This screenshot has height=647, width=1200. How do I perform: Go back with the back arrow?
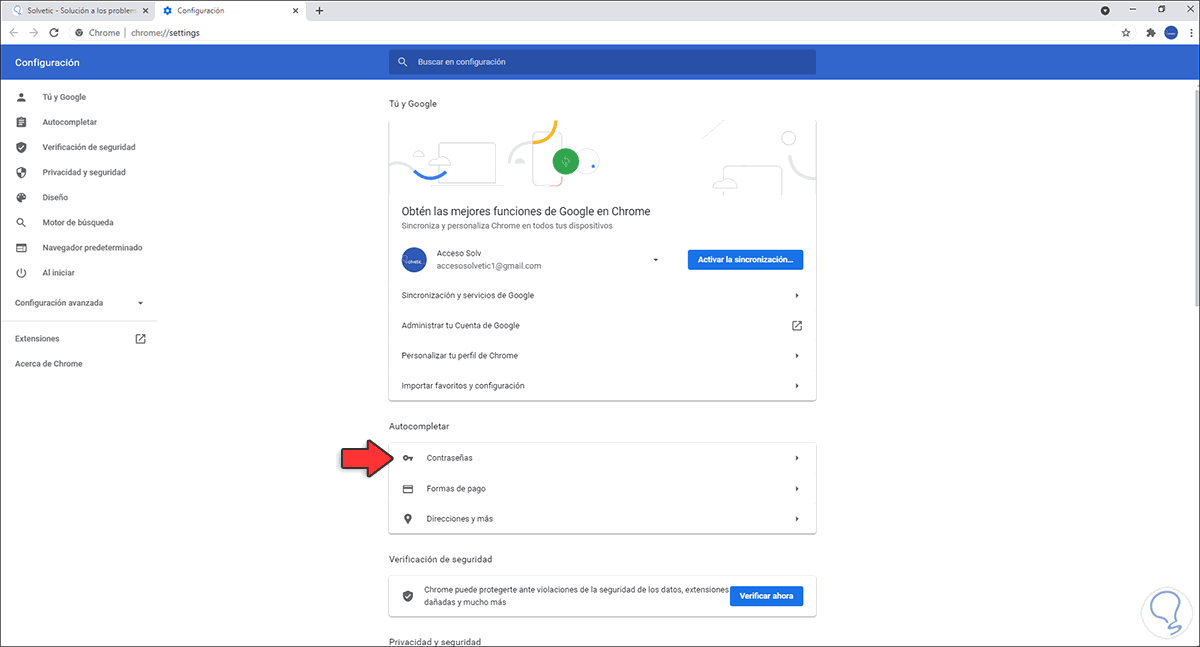[x=14, y=32]
